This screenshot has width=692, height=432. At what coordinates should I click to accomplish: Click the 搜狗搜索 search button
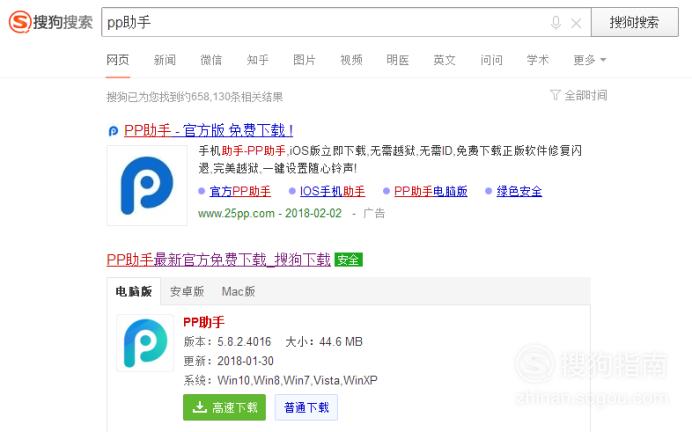[x=635, y=22]
